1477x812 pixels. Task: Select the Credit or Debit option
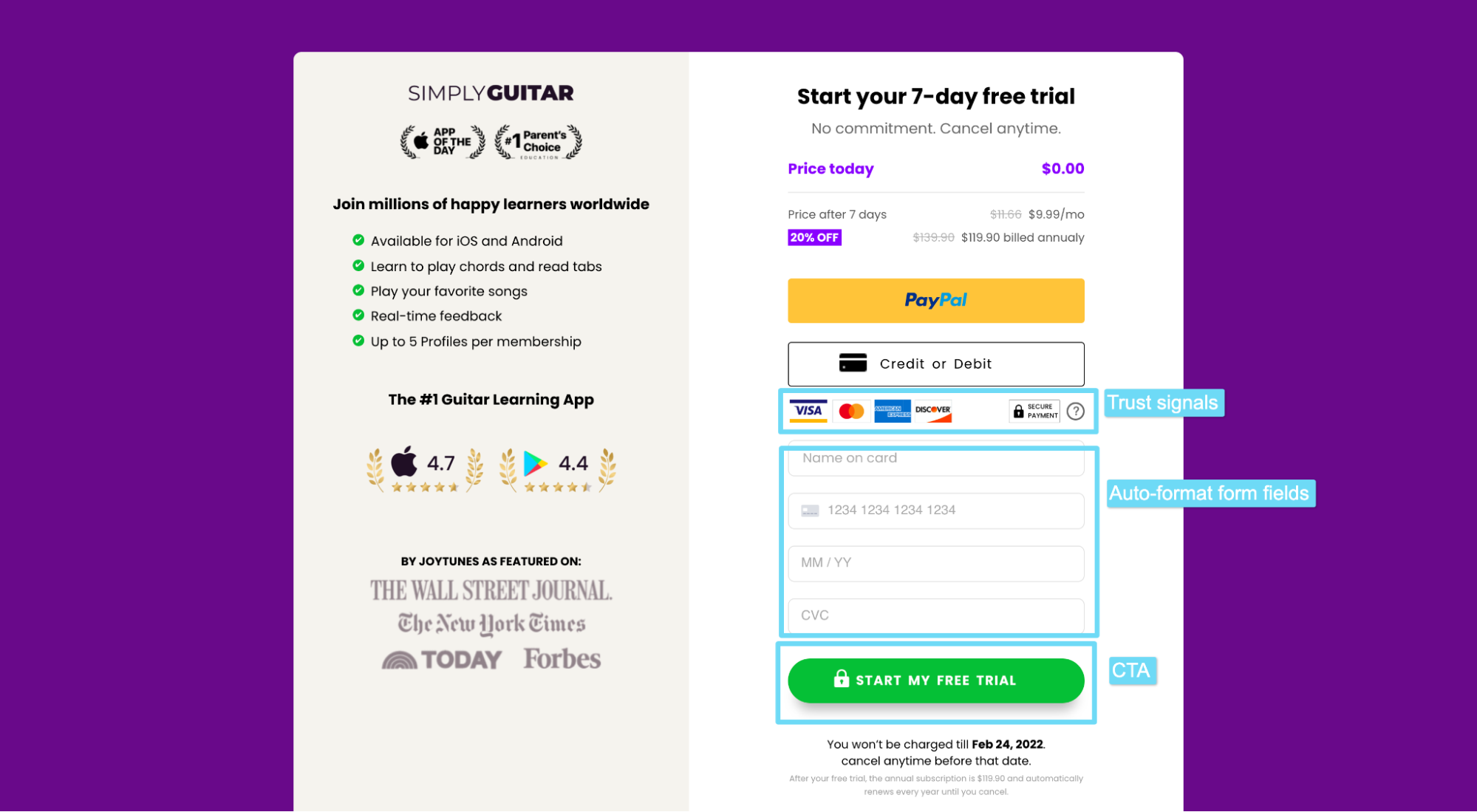(935, 364)
